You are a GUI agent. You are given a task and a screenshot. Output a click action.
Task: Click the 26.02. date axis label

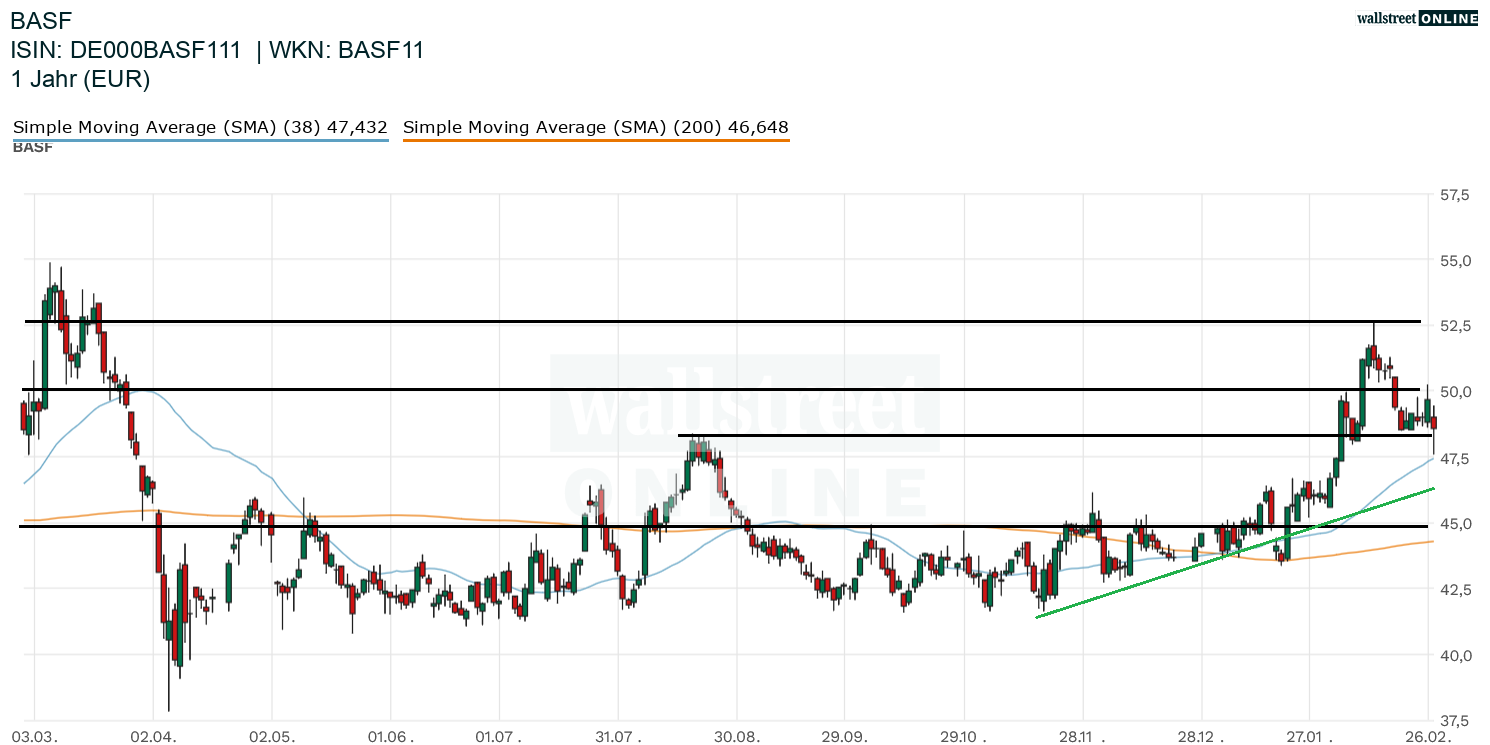[1427, 736]
